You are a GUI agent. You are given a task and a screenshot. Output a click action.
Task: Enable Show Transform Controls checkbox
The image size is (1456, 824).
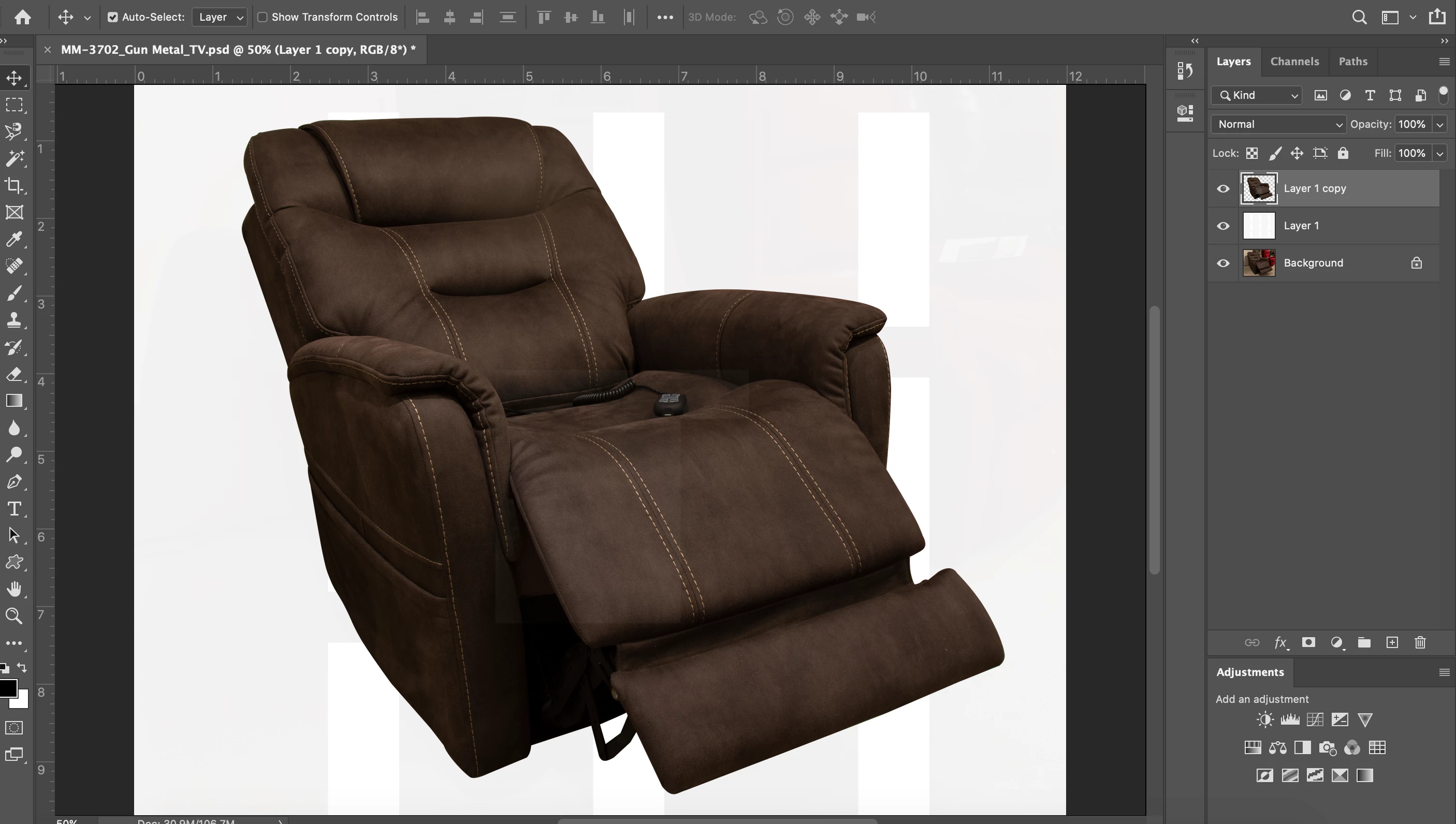pyautogui.click(x=263, y=17)
